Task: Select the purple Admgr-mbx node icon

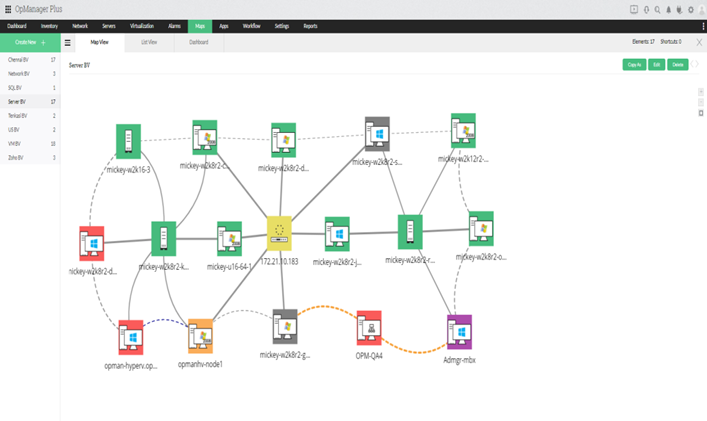Action: click(459, 332)
